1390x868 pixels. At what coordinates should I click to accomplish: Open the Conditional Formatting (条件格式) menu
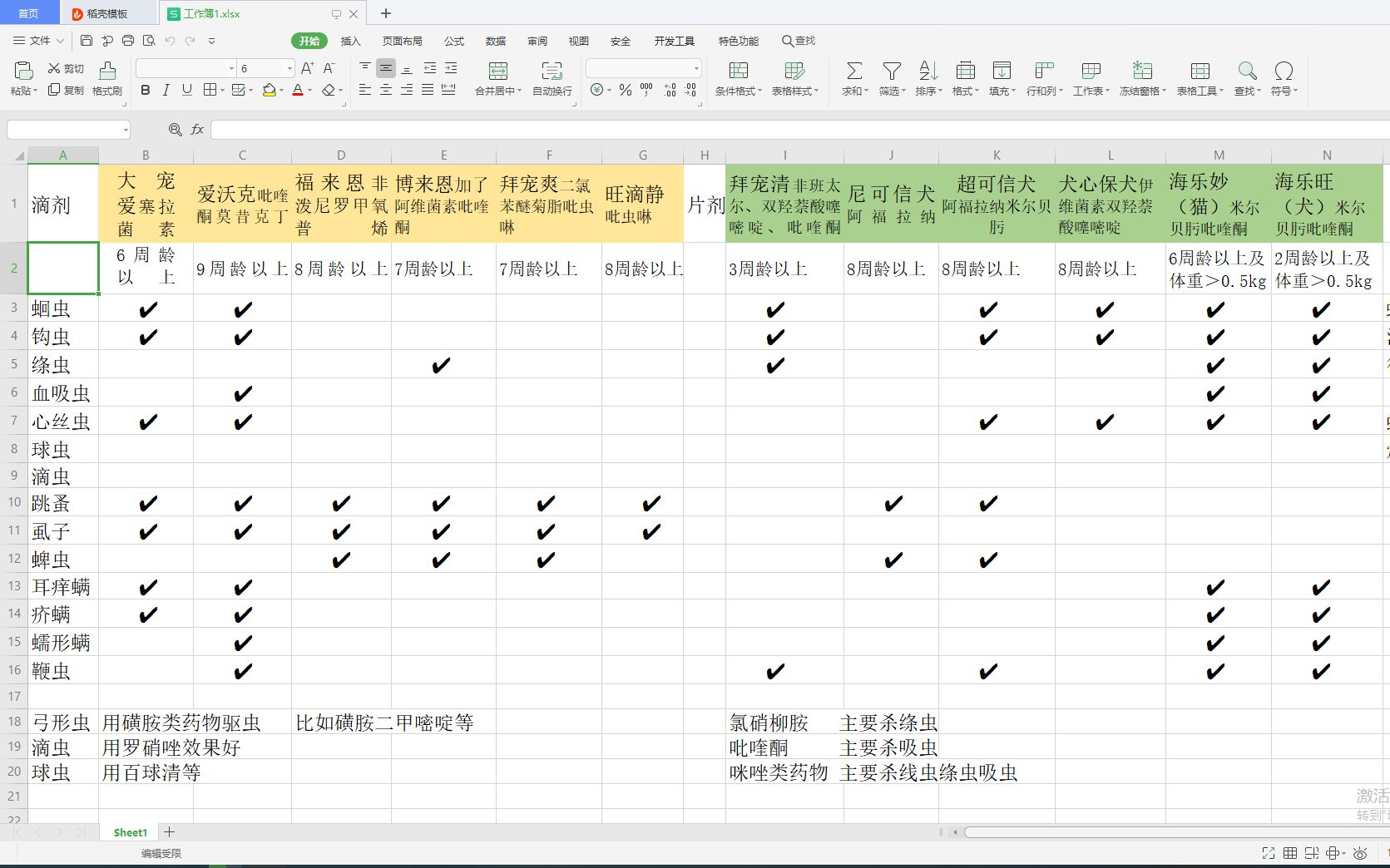(738, 78)
